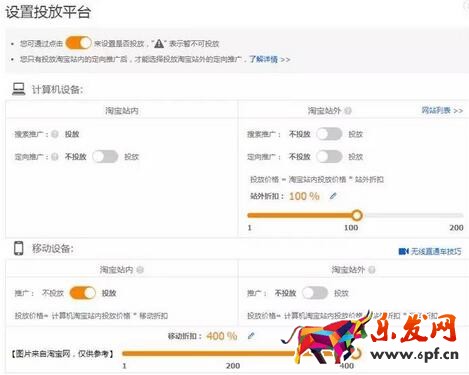Edit 站外折扣 with the pencil icon
Image resolution: width=469 pixels, height=375 pixels.
tap(333, 196)
